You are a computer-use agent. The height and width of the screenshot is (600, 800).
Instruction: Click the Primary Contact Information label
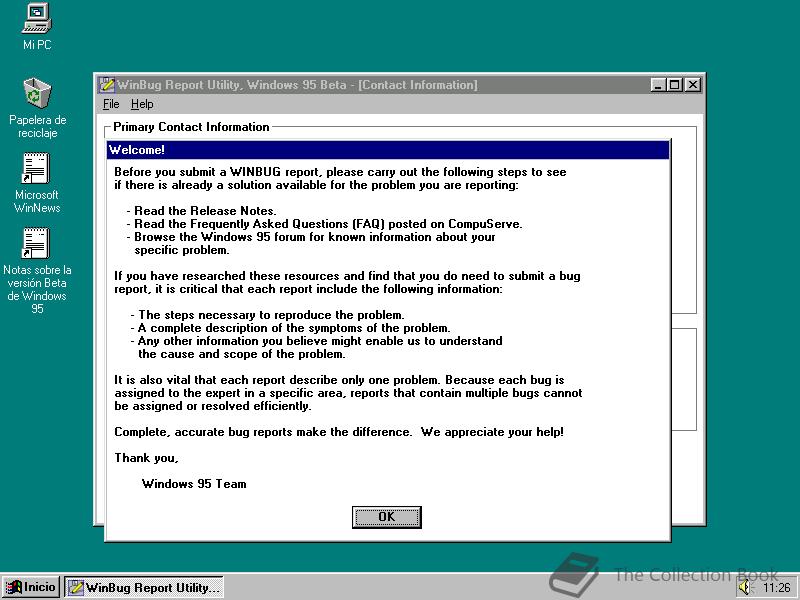point(191,127)
